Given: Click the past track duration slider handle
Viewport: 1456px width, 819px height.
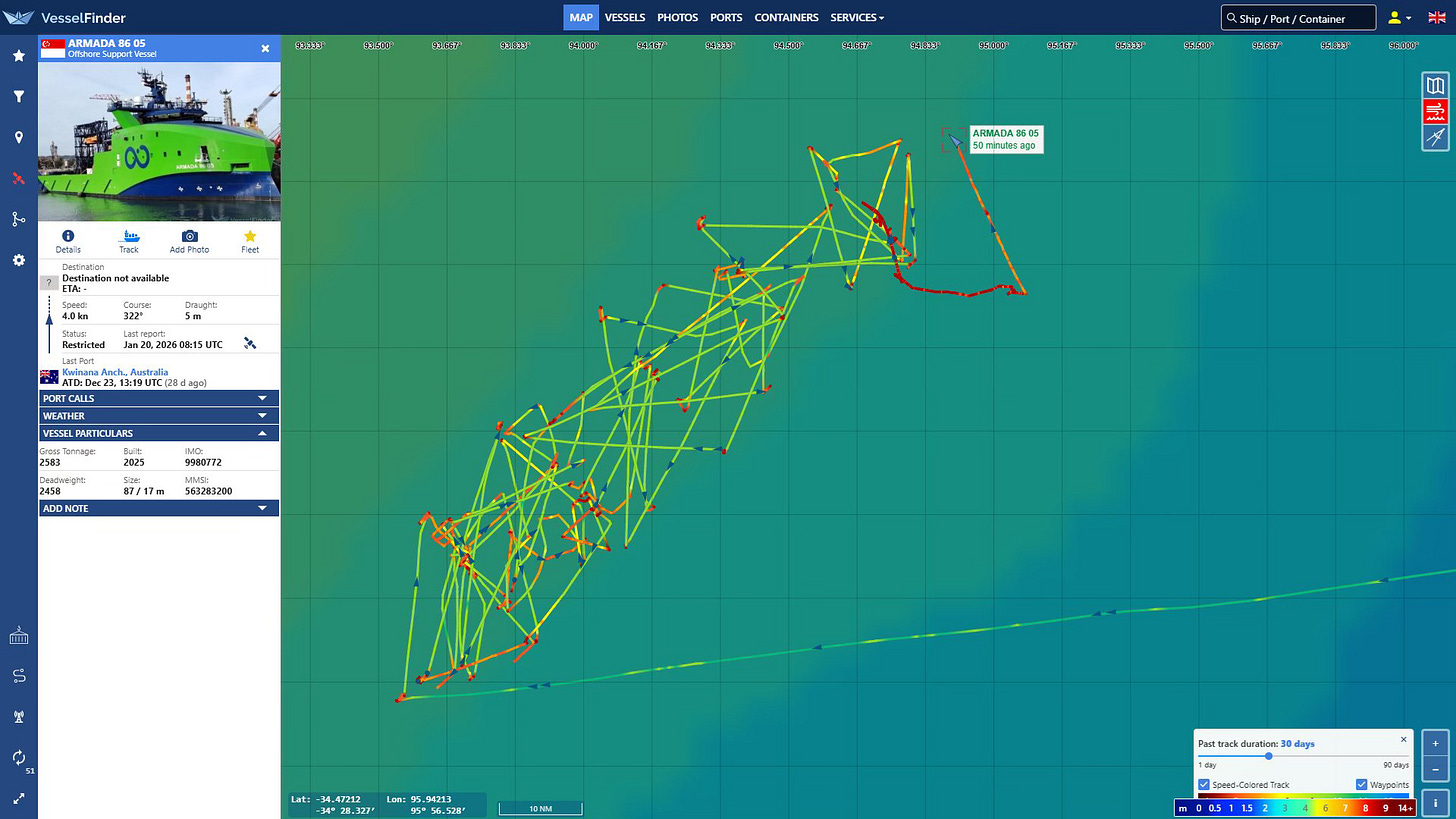Looking at the screenshot, I should (x=1268, y=756).
